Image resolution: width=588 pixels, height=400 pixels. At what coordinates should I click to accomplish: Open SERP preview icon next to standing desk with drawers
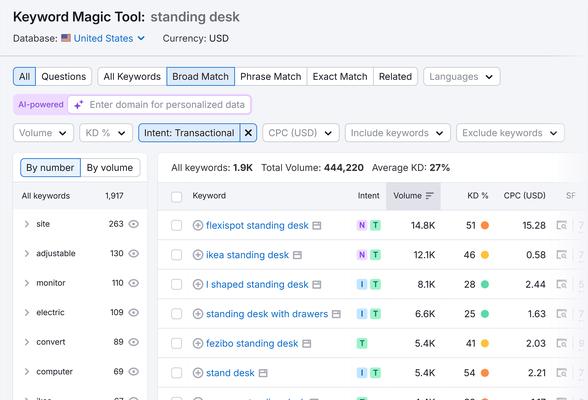pos(336,314)
